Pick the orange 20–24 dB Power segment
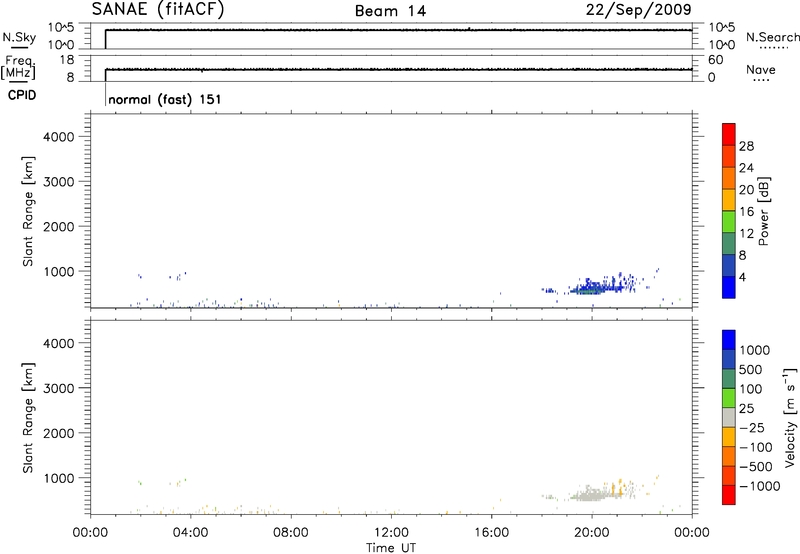800x554 pixels. 729,178
